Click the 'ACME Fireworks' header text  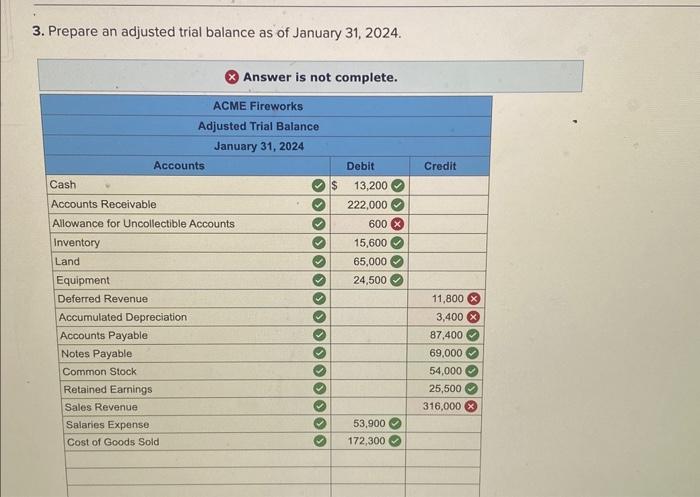[258, 106]
